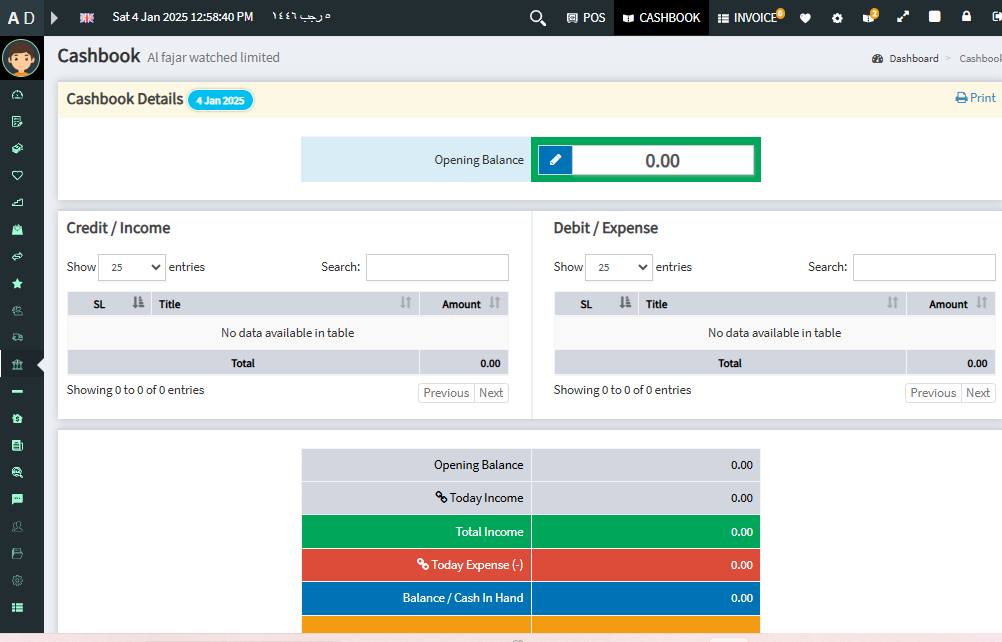
Task: Toggle fullscreen with the expand arrows icon
Action: (902, 17)
